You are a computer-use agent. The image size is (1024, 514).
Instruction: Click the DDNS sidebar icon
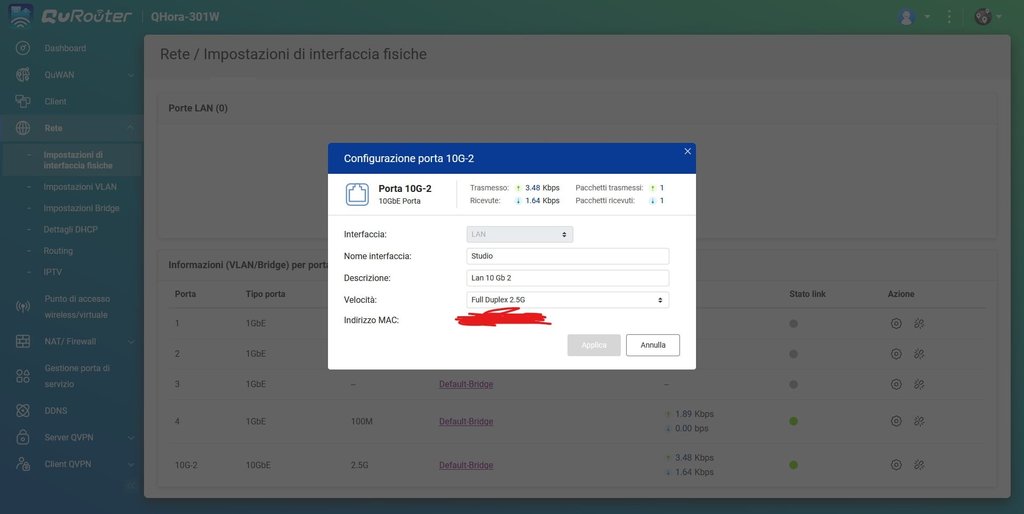coord(22,410)
